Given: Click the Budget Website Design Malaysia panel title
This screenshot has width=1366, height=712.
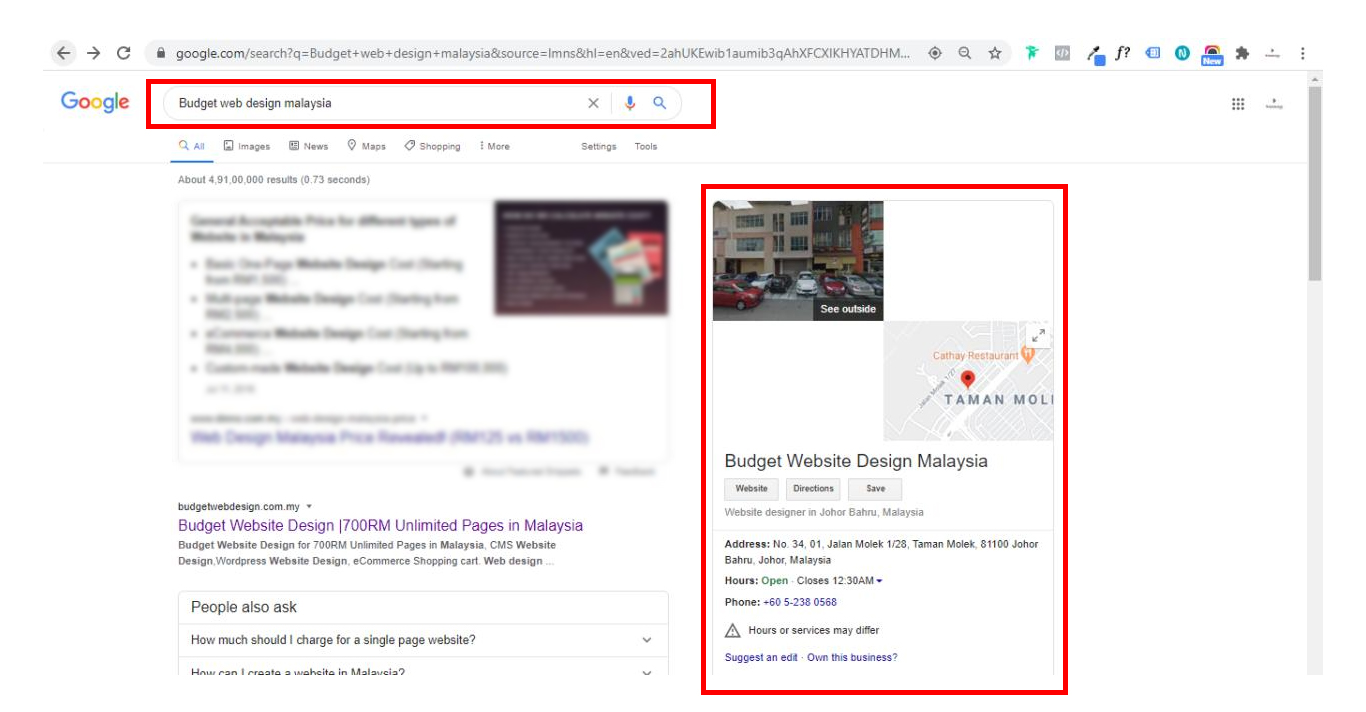Looking at the screenshot, I should point(856,461).
